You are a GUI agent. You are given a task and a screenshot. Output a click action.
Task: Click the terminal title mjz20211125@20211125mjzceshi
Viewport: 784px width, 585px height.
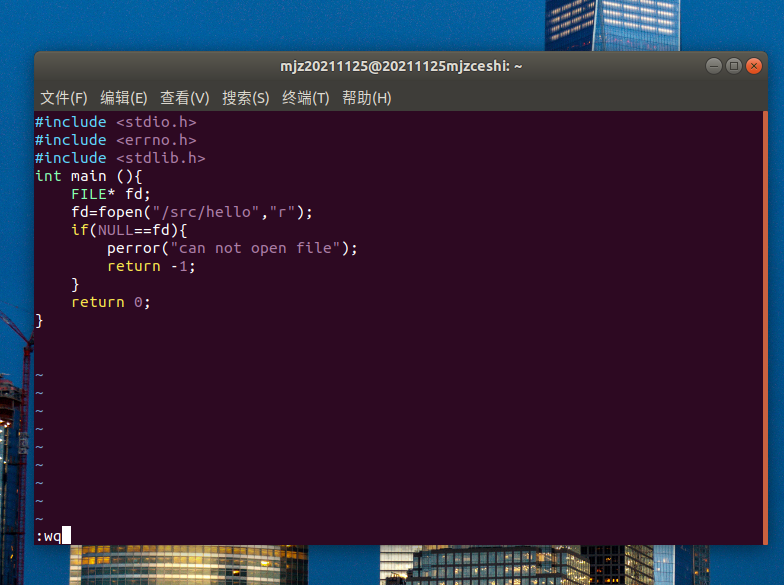click(x=401, y=66)
